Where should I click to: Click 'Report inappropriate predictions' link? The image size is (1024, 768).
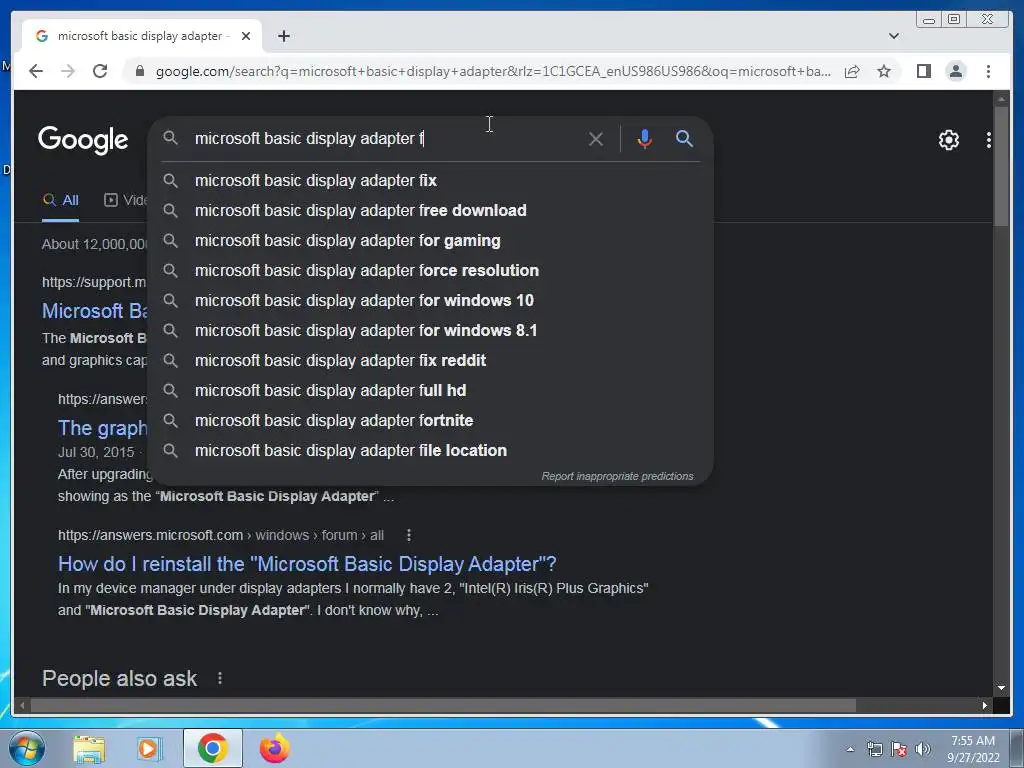point(617,476)
